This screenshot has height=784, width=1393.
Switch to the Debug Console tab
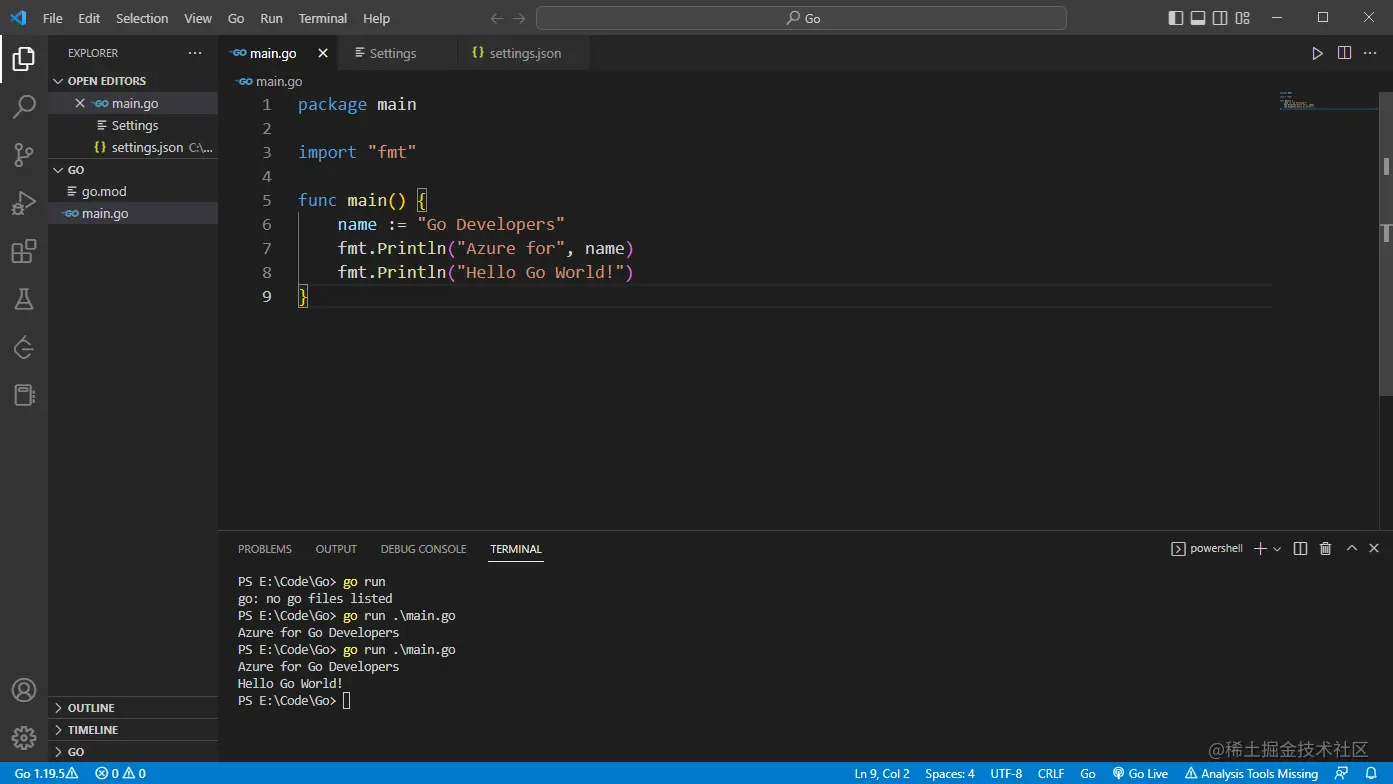pyautogui.click(x=423, y=549)
